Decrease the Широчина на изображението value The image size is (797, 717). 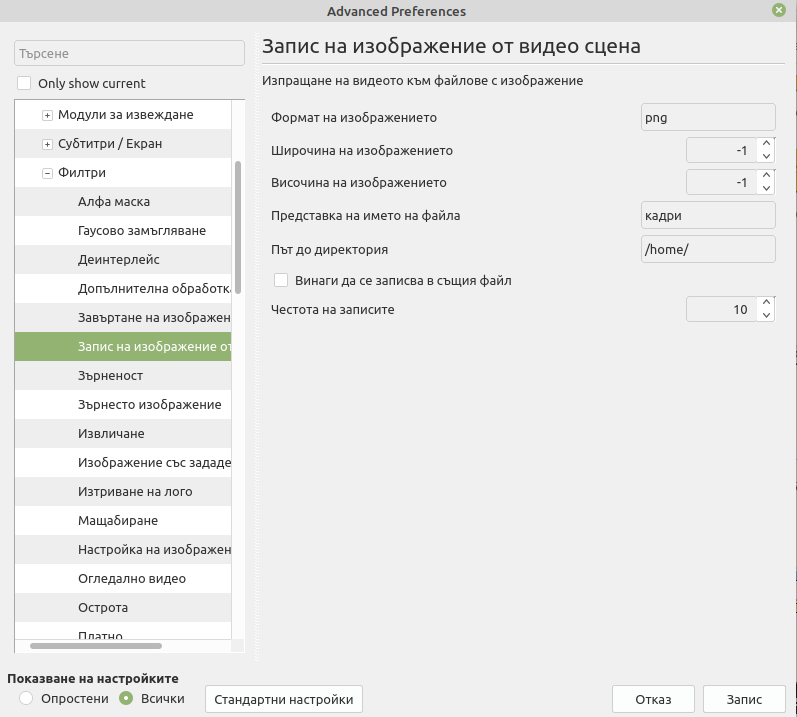click(x=766, y=157)
